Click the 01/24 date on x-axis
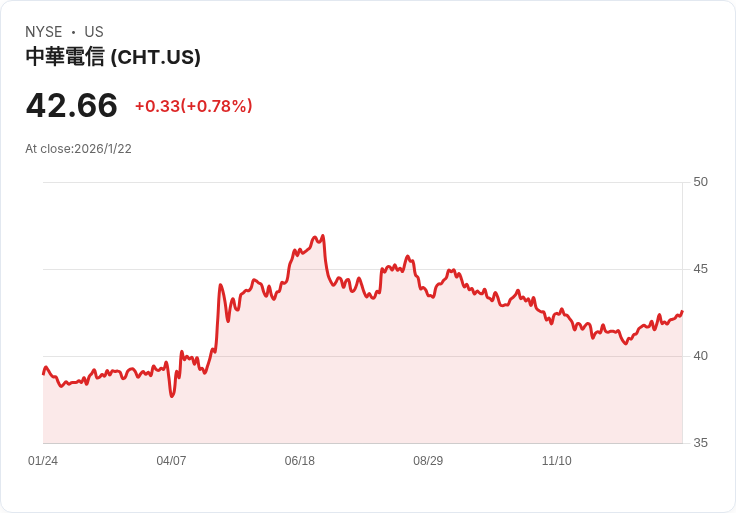The image size is (736, 513). coord(43,461)
